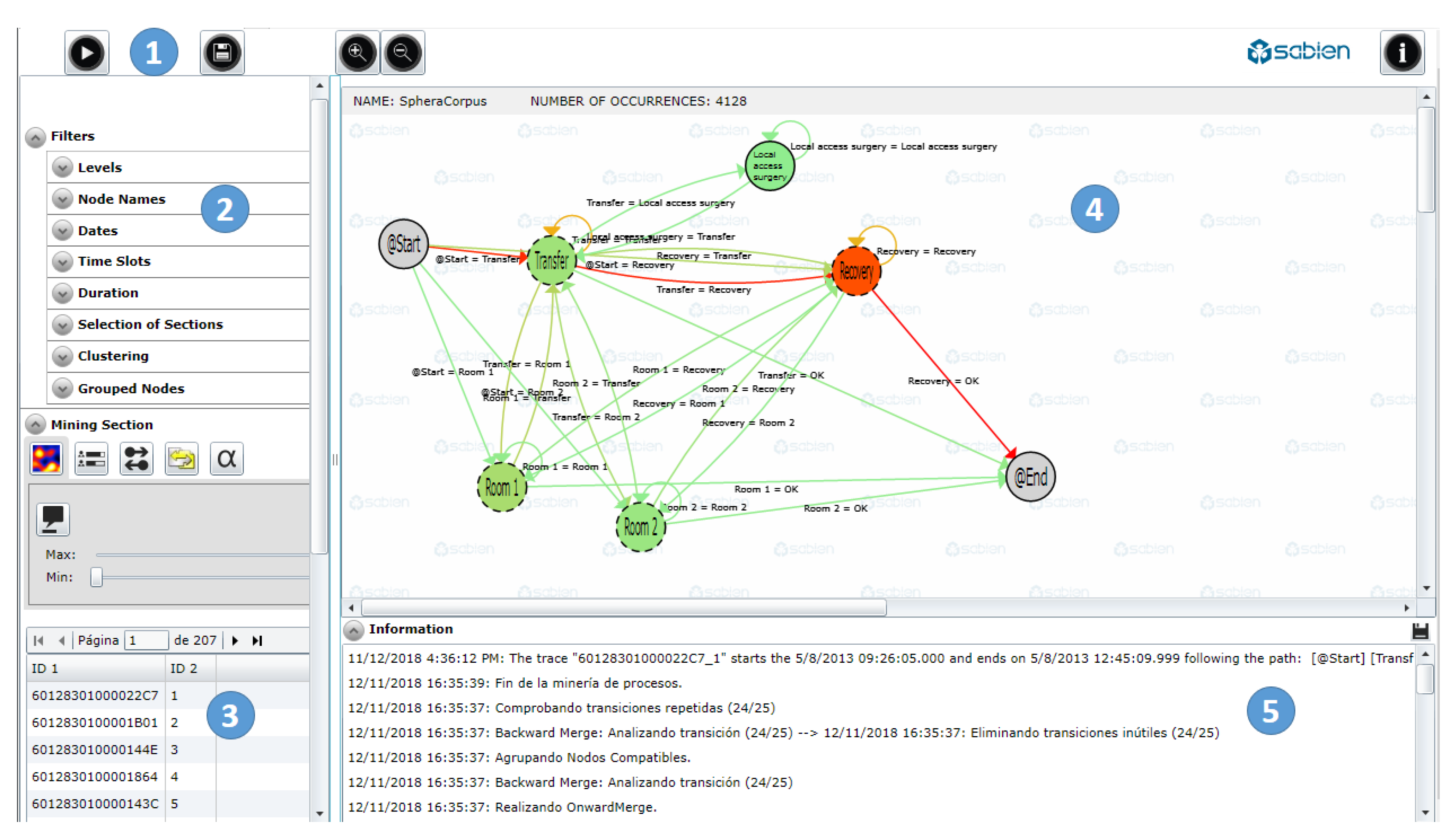The image size is (1453, 840).
Task: Expand the Node Names filter
Action: pyautogui.click(x=62, y=199)
